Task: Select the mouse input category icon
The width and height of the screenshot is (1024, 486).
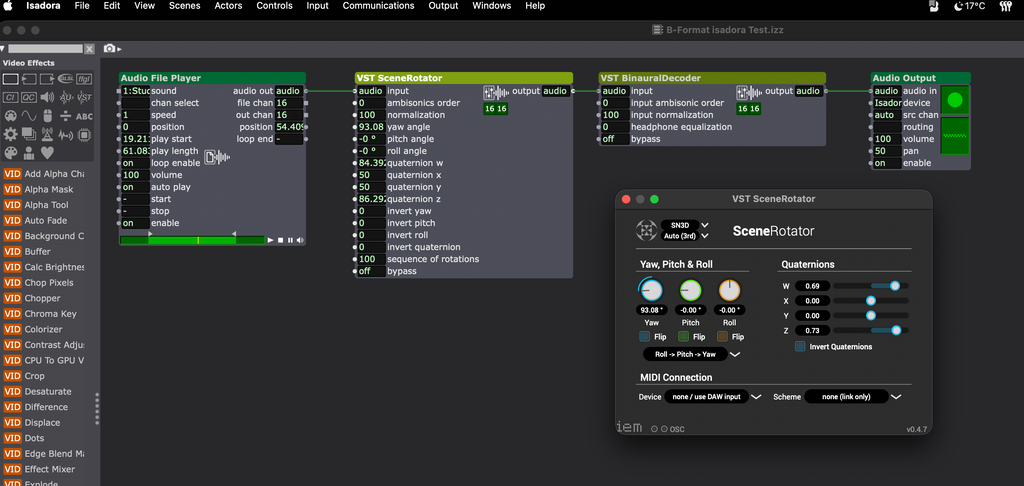Action: [x=47, y=116]
